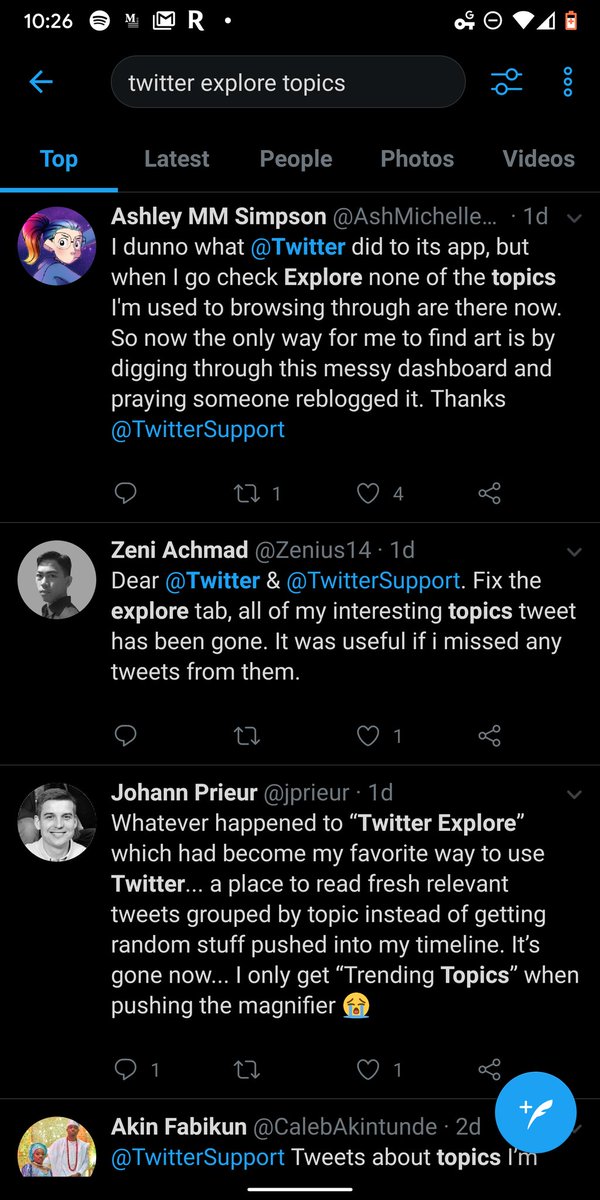Tap the back arrow icon
Viewport: 600px width, 1200px height.
click(x=41, y=82)
